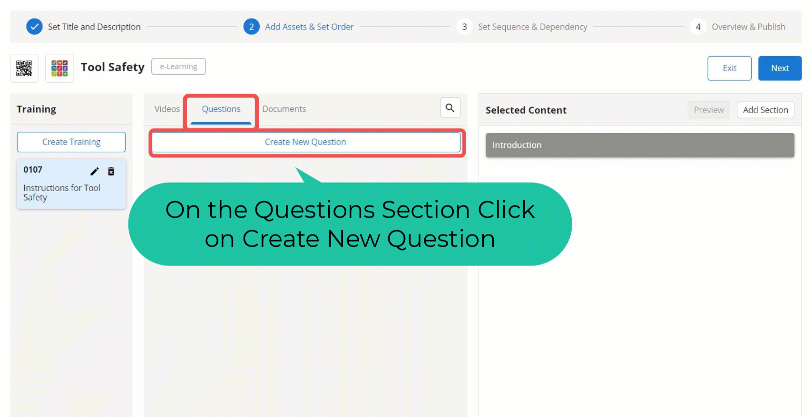Viewport: 812px width, 417px height.
Task: Click the colorful Tool Safety course thumbnail
Action: (59, 68)
